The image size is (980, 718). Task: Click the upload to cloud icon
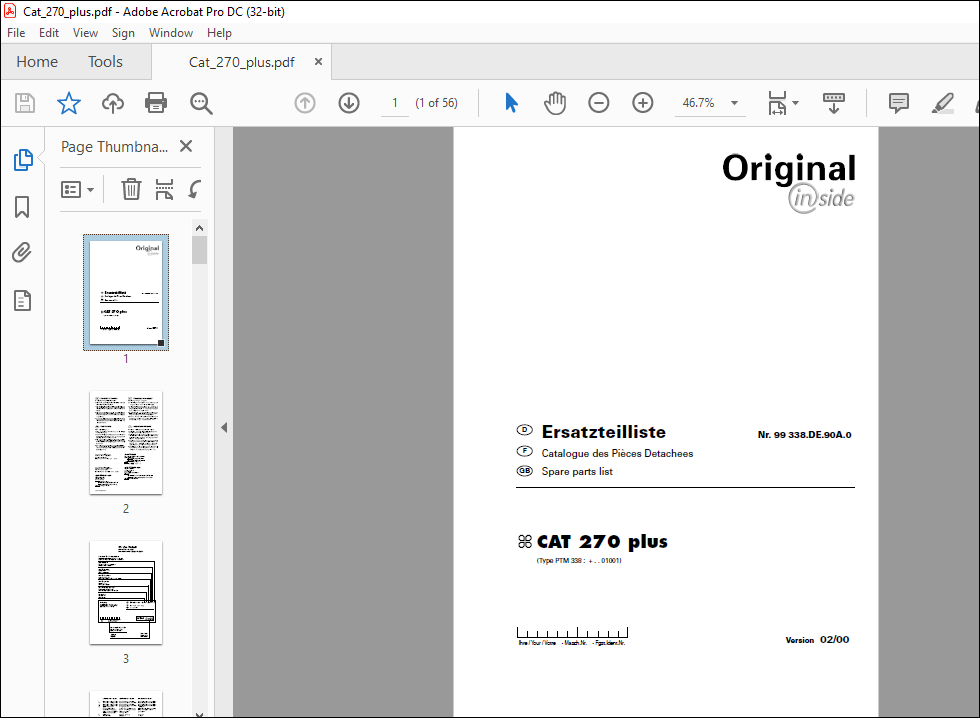click(112, 103)
